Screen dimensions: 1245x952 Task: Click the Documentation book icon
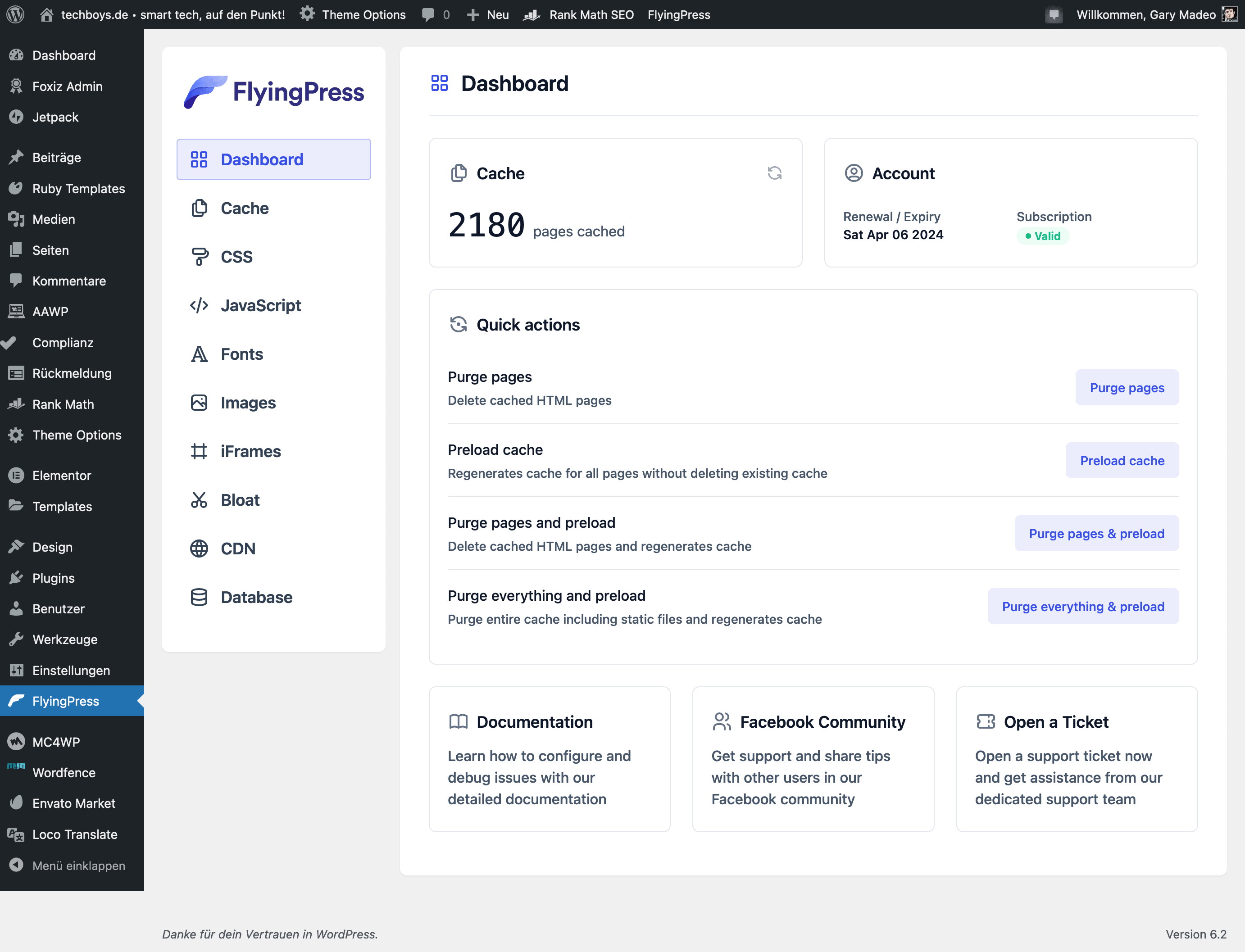click(458, 722)
